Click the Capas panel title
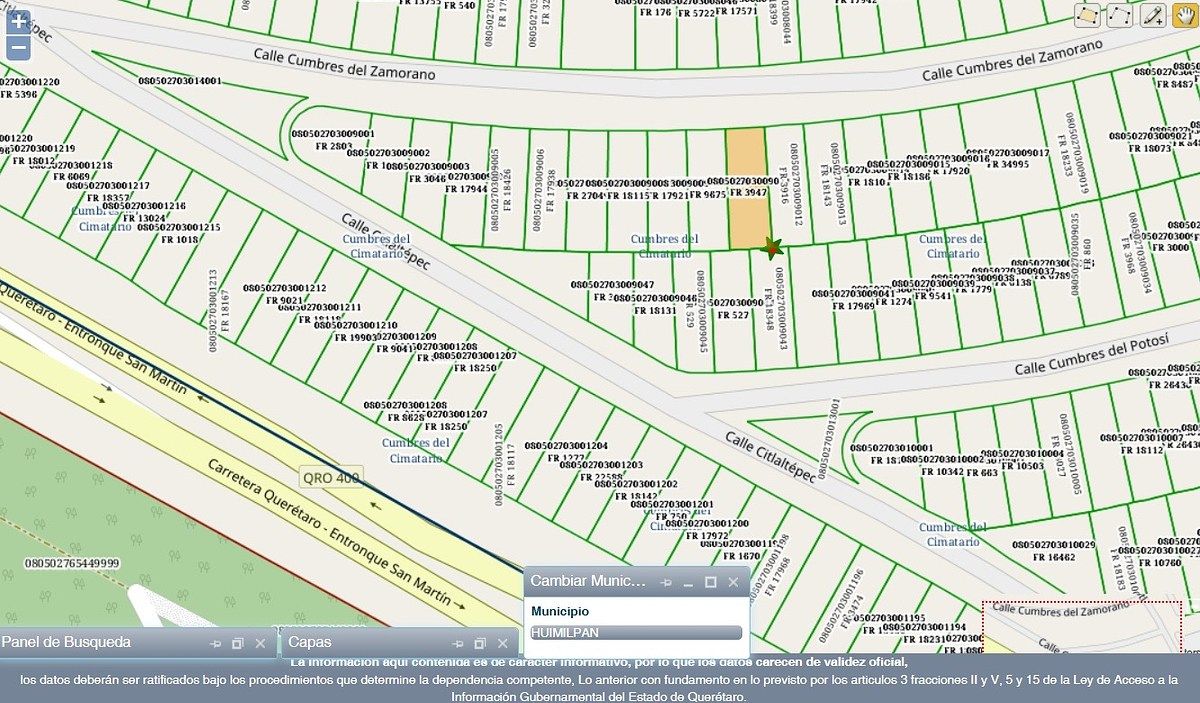Screen dimensions: 1200x703 tap(310, 642)
